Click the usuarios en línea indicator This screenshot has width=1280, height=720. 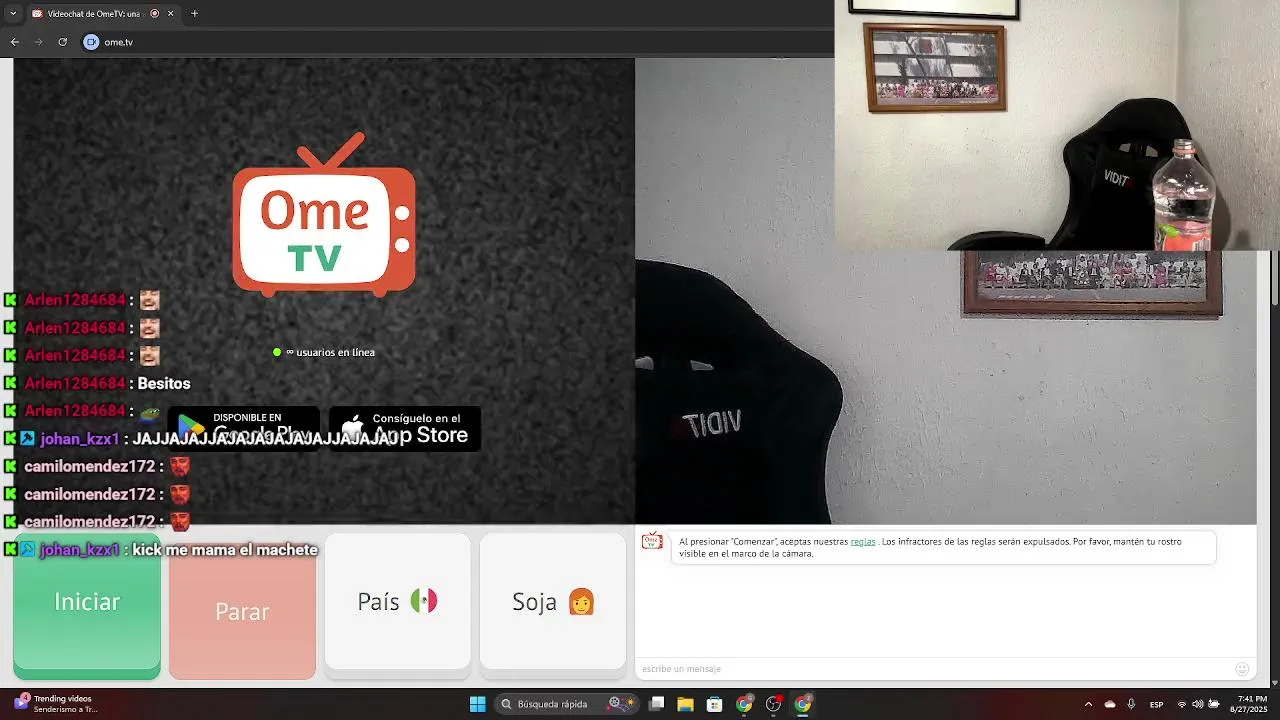[324, 352]
